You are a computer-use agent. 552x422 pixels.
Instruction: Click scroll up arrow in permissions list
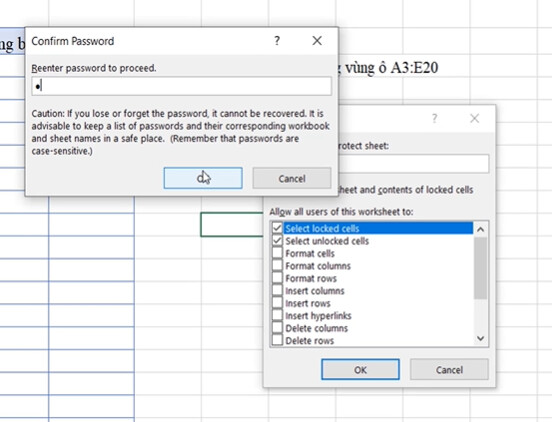(481, 229)
